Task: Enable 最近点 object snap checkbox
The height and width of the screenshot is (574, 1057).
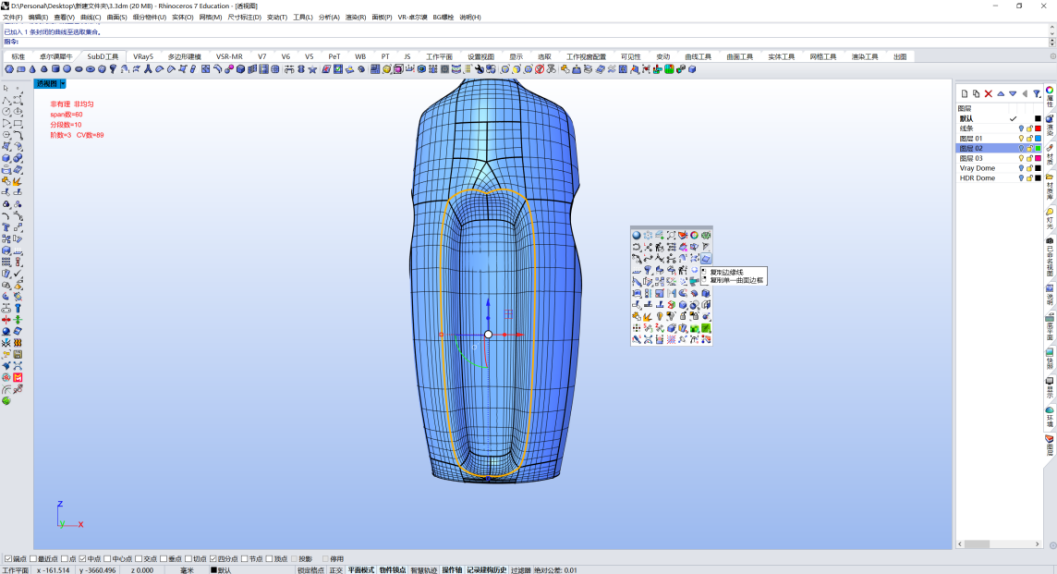Action: pyautogui.click(x=33, y=559)
